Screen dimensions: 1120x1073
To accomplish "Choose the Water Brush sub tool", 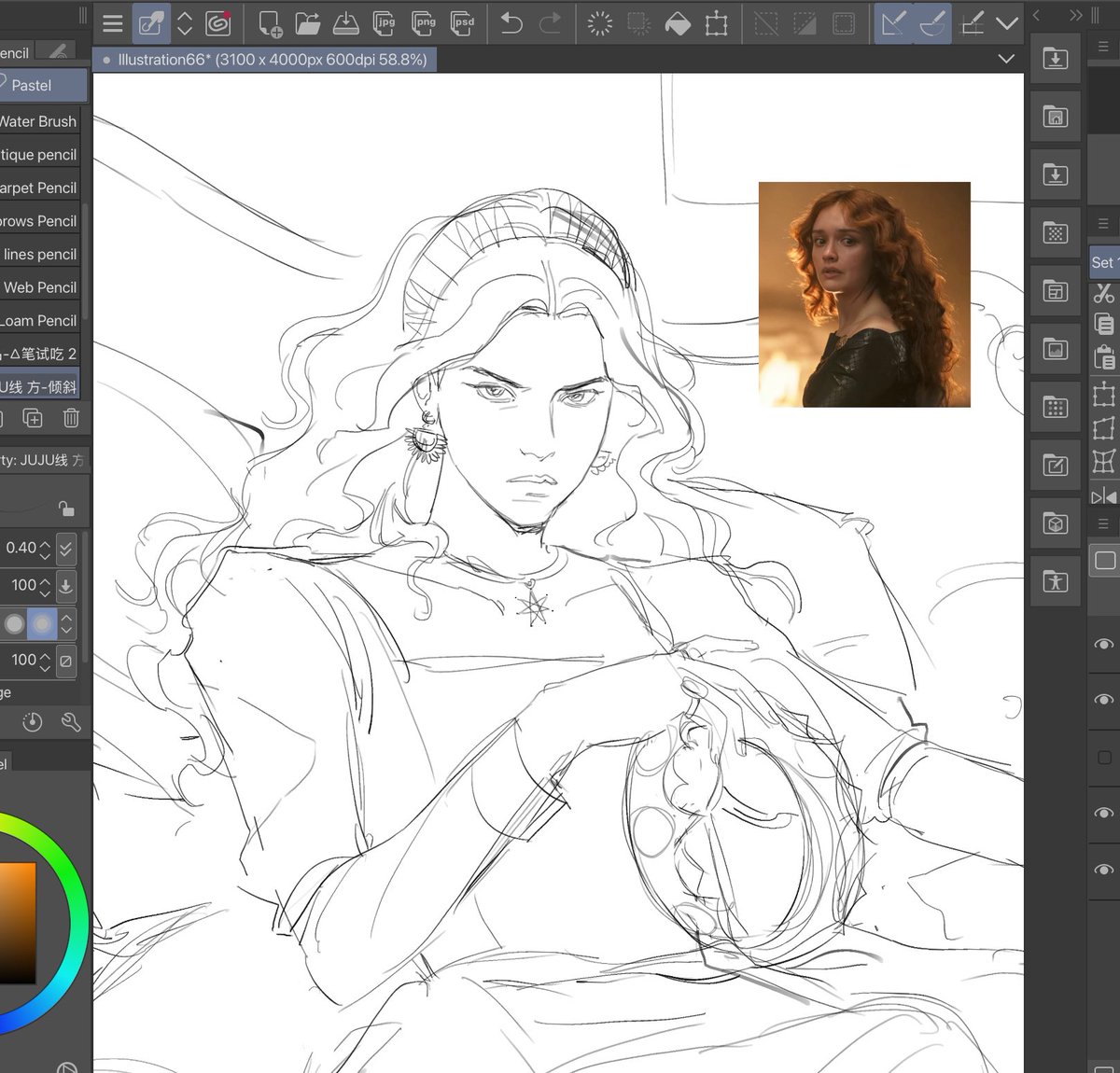I will pyautogui.click(x=39, y=121).
